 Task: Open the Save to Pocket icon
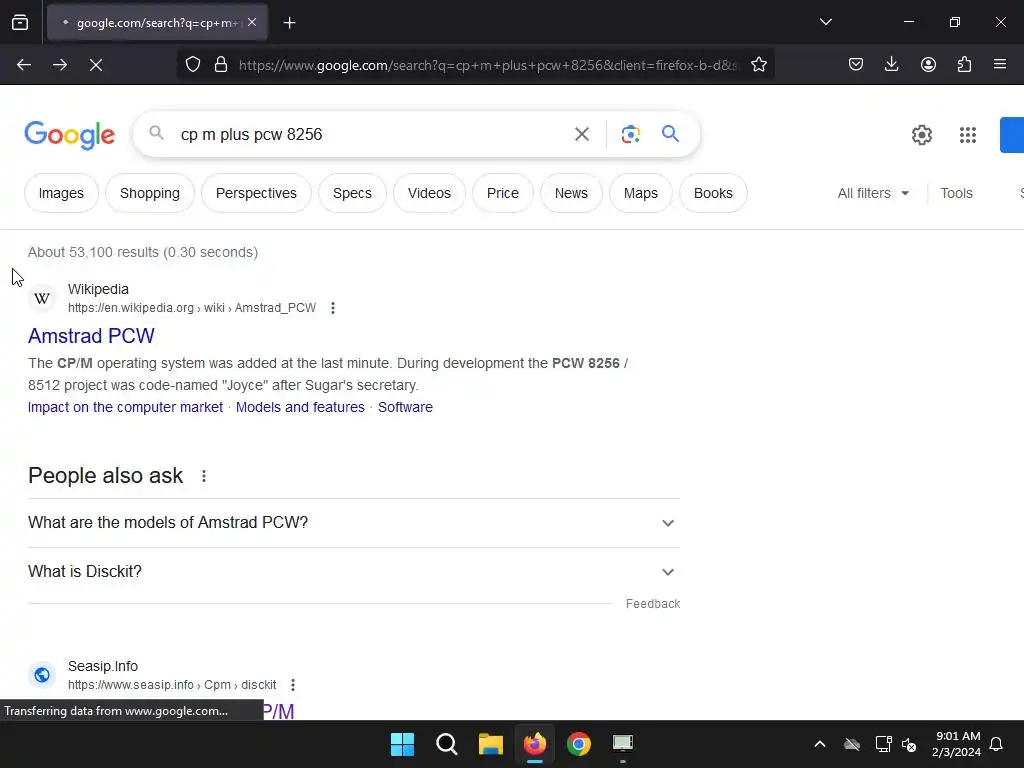856,65
